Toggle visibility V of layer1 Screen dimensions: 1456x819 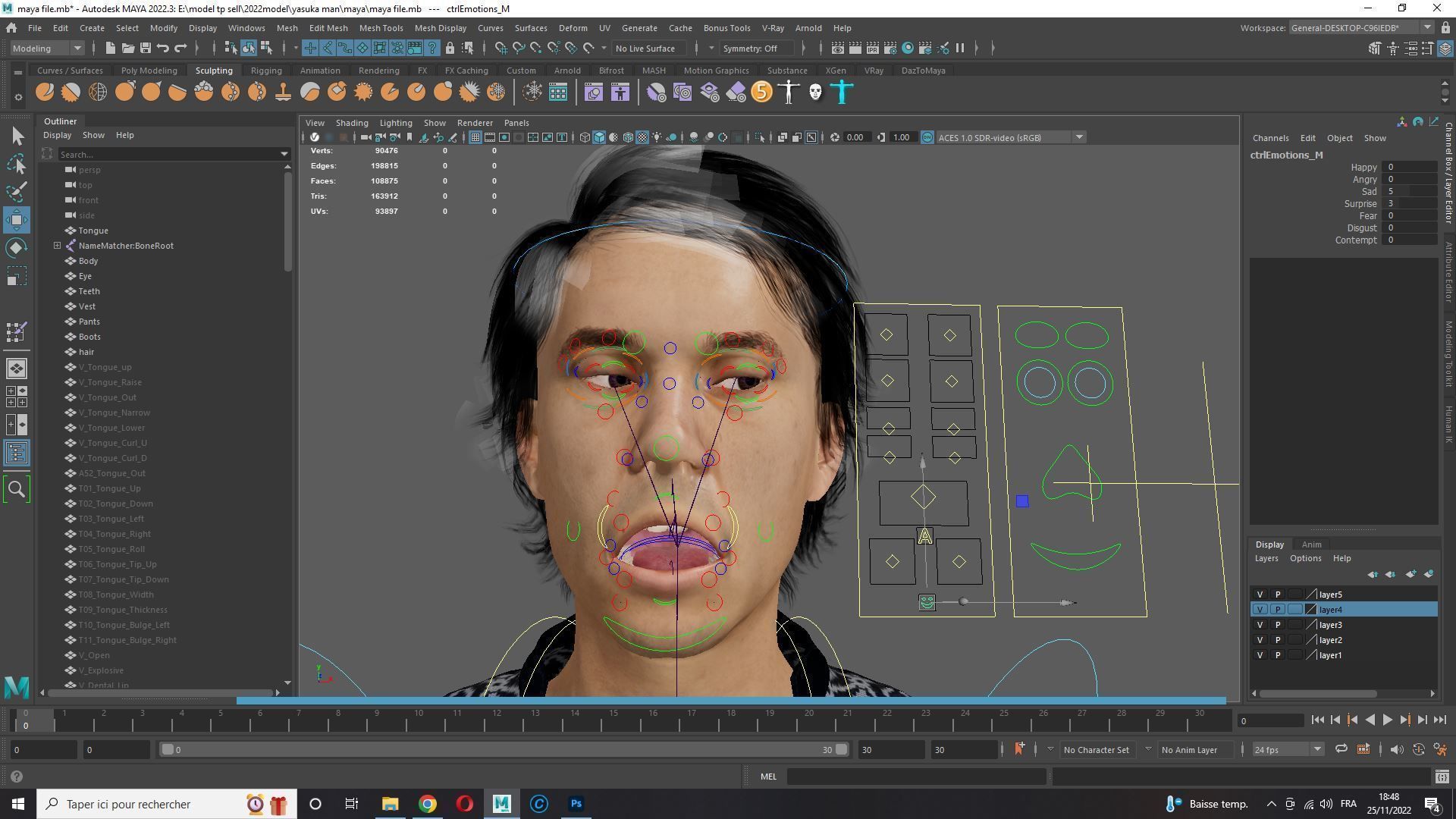click(1260, 655)
